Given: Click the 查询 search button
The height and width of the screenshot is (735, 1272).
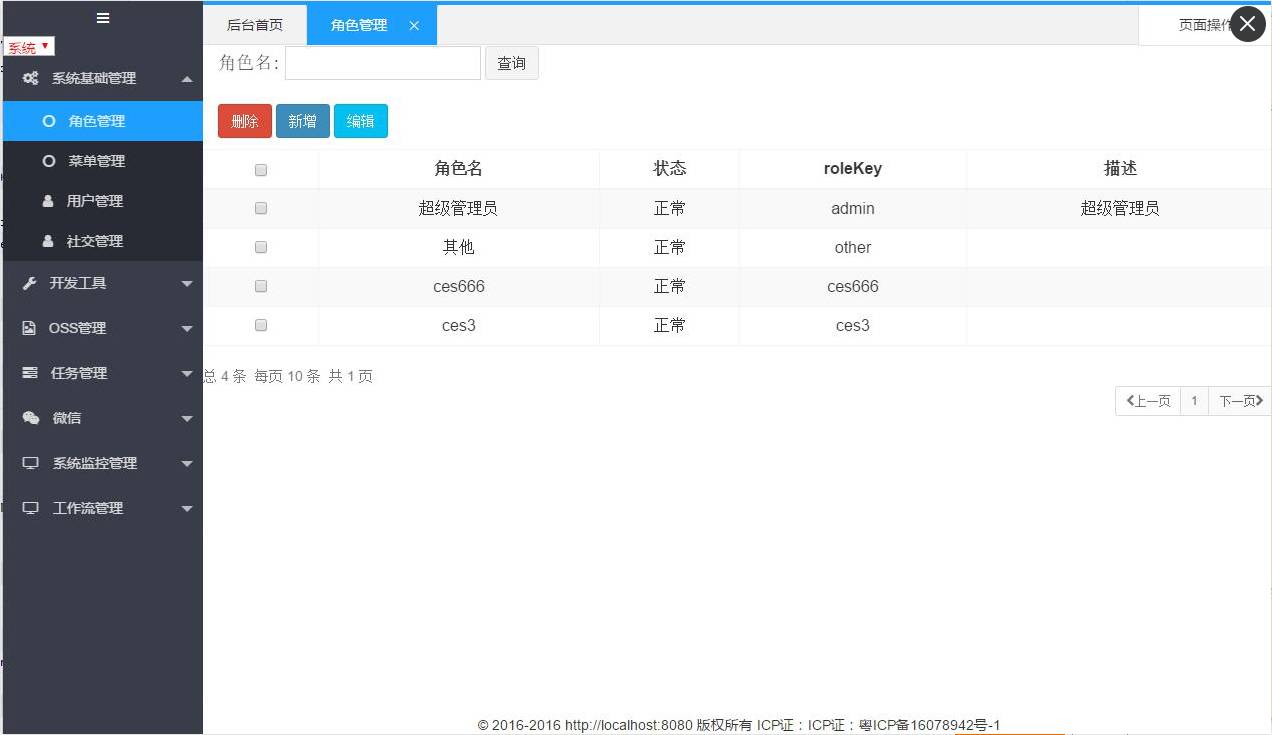Looking at the screenshot, I should pos(512,63).
